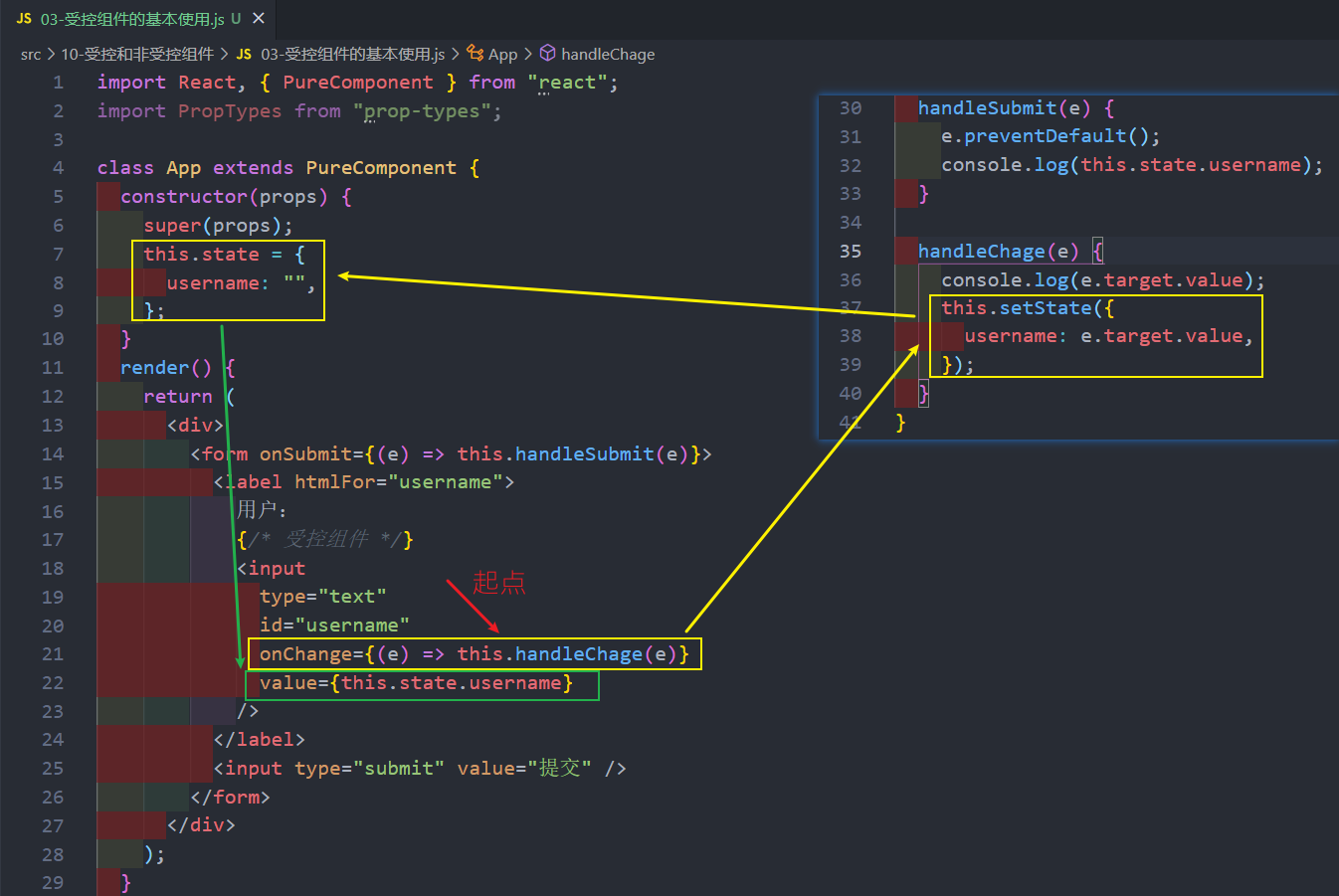Click the App class symbol icon in breadcrumbs

coord(476,54)
